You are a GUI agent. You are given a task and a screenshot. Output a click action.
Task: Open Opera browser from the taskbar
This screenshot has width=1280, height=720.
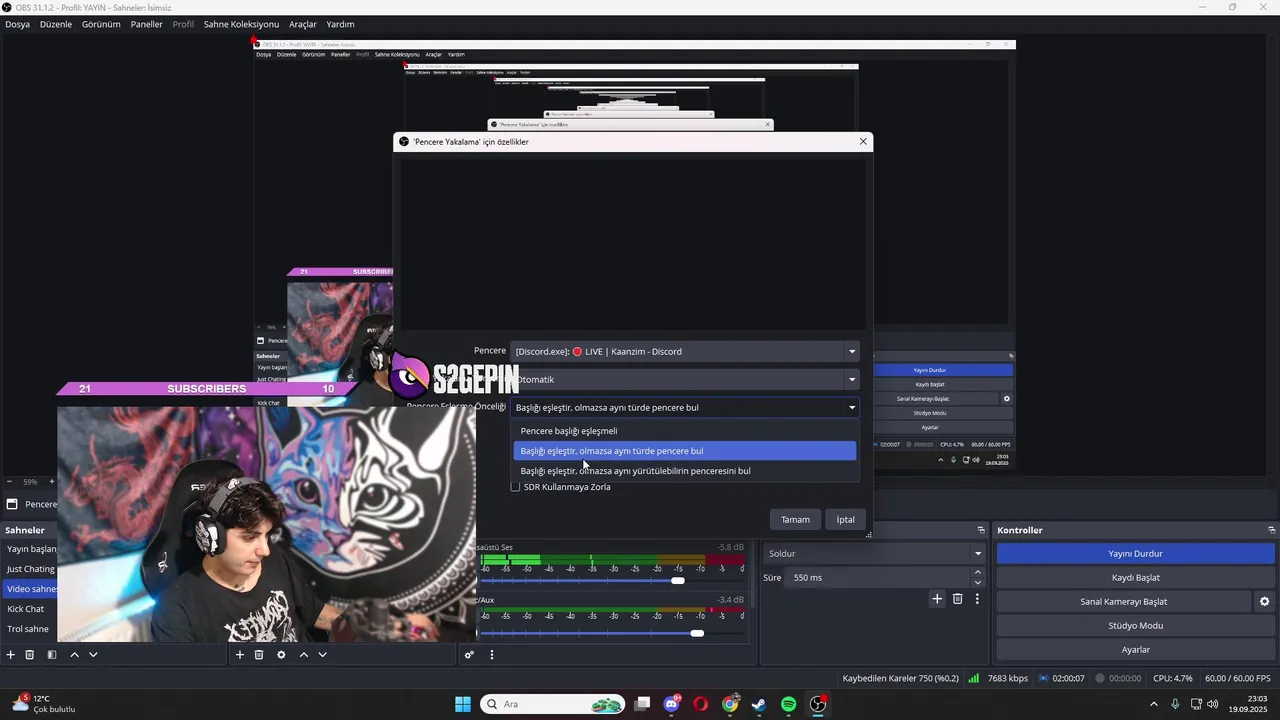click(x=701, y=704)
